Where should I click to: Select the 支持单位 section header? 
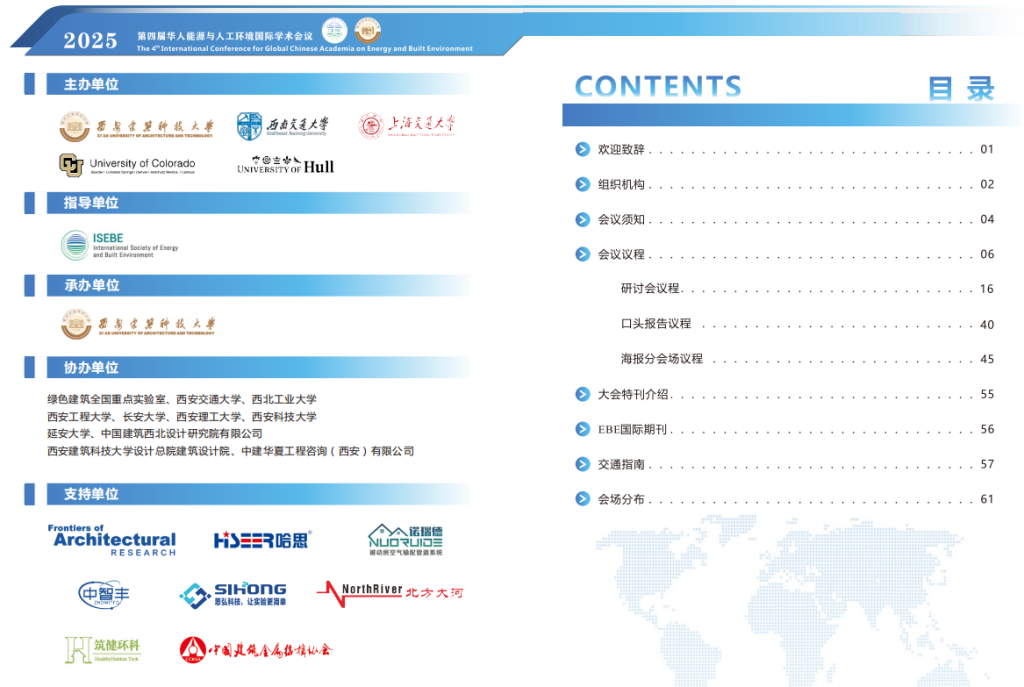pos(91,494)
